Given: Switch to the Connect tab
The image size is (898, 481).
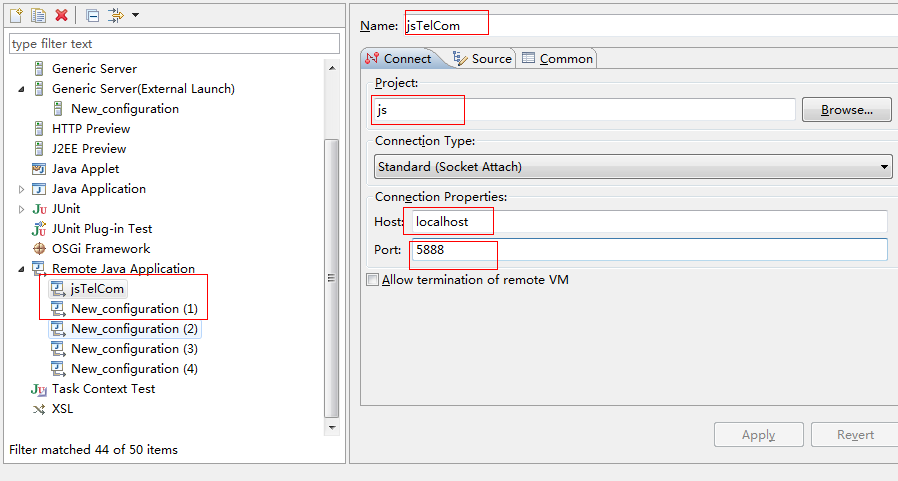Looking at the screenshot, I should click(x=399, y=58).
